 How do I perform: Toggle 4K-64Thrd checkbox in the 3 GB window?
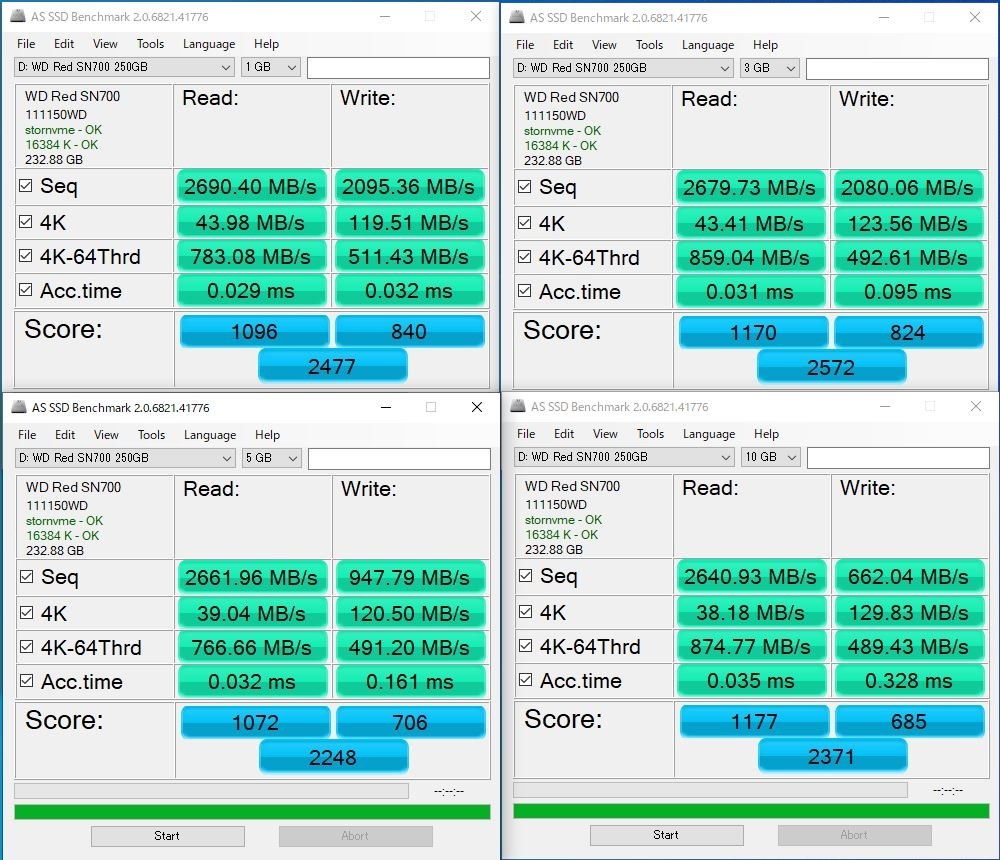524,256
